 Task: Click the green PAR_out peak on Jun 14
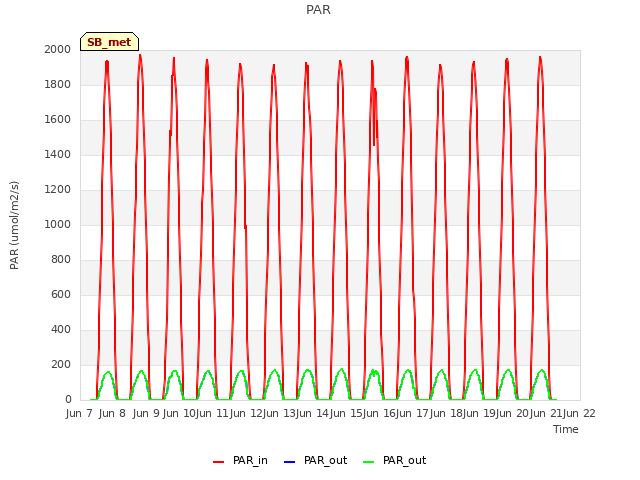point(342,369)
